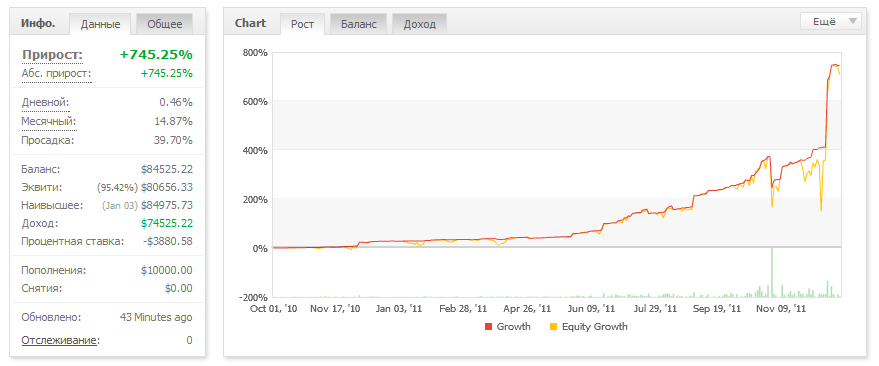Image resolution: width=879 pixels, height=366 pixels.
Task: Expand the Ещё dropdown menu
Action: tap(832, 22)
